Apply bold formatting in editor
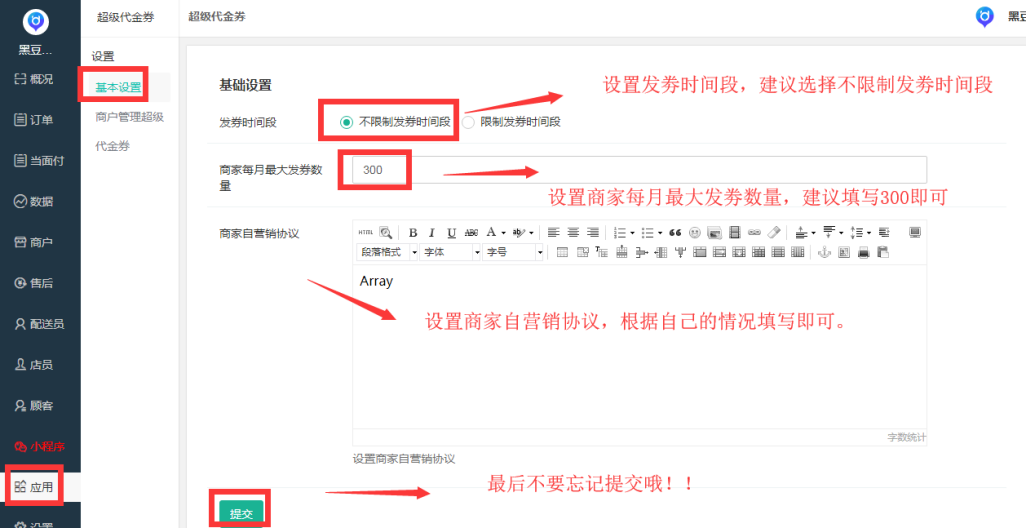Image resolution: width=1027 pixels, height=528 pixels. pos(413,233)
